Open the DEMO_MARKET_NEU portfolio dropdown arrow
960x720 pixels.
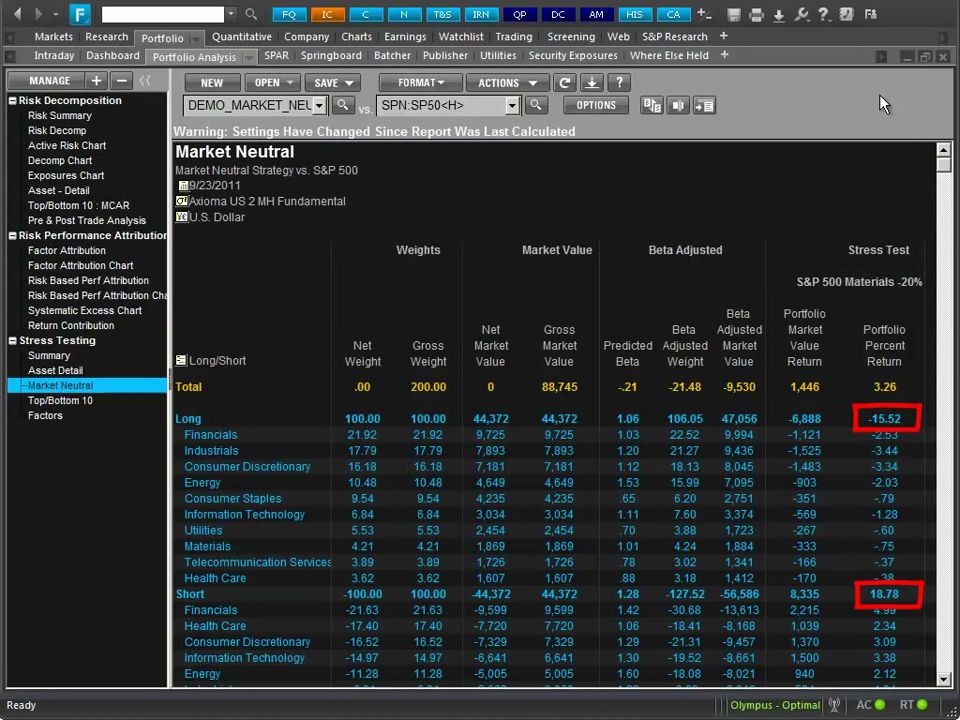(319, 106)
